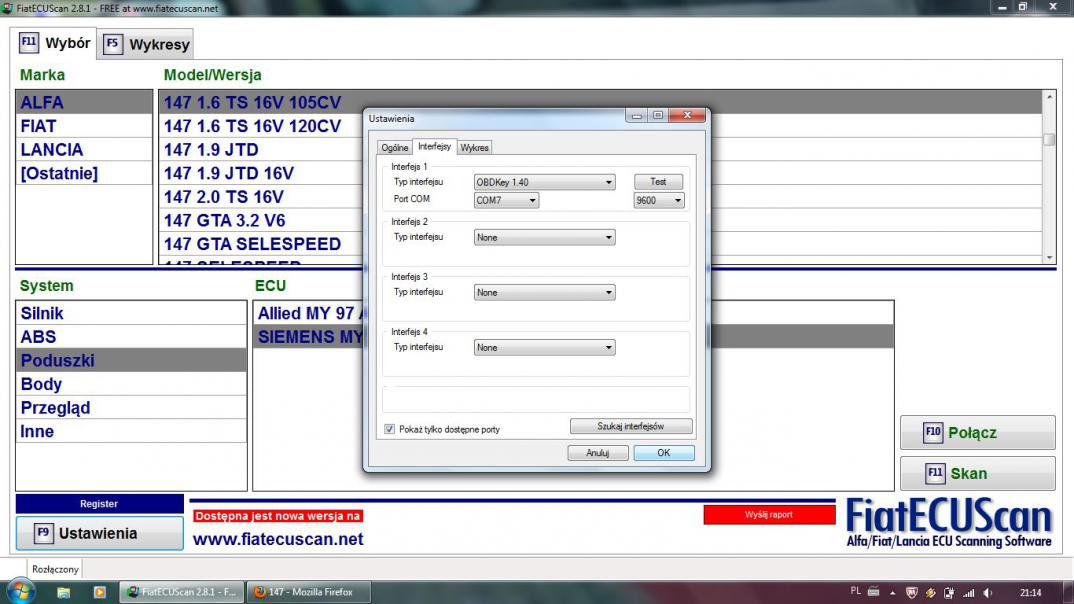Select Body system
This screenshot has height=604, width=1074.
[131, 384]
